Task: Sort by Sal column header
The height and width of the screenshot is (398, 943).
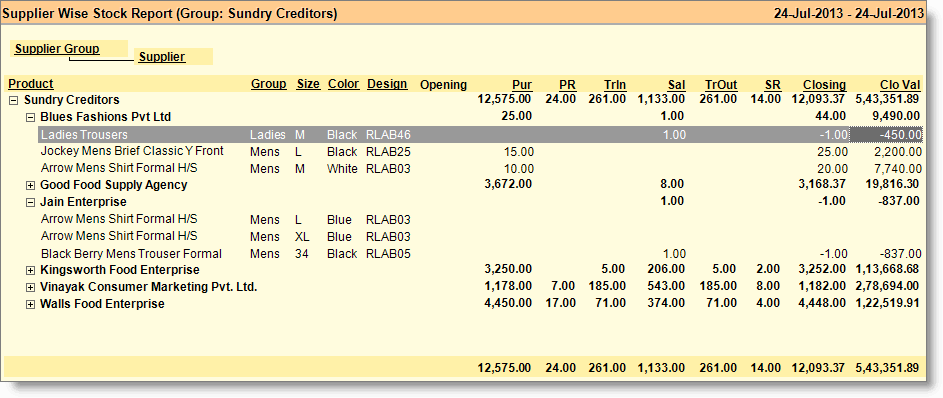Action: pos(676,85)
